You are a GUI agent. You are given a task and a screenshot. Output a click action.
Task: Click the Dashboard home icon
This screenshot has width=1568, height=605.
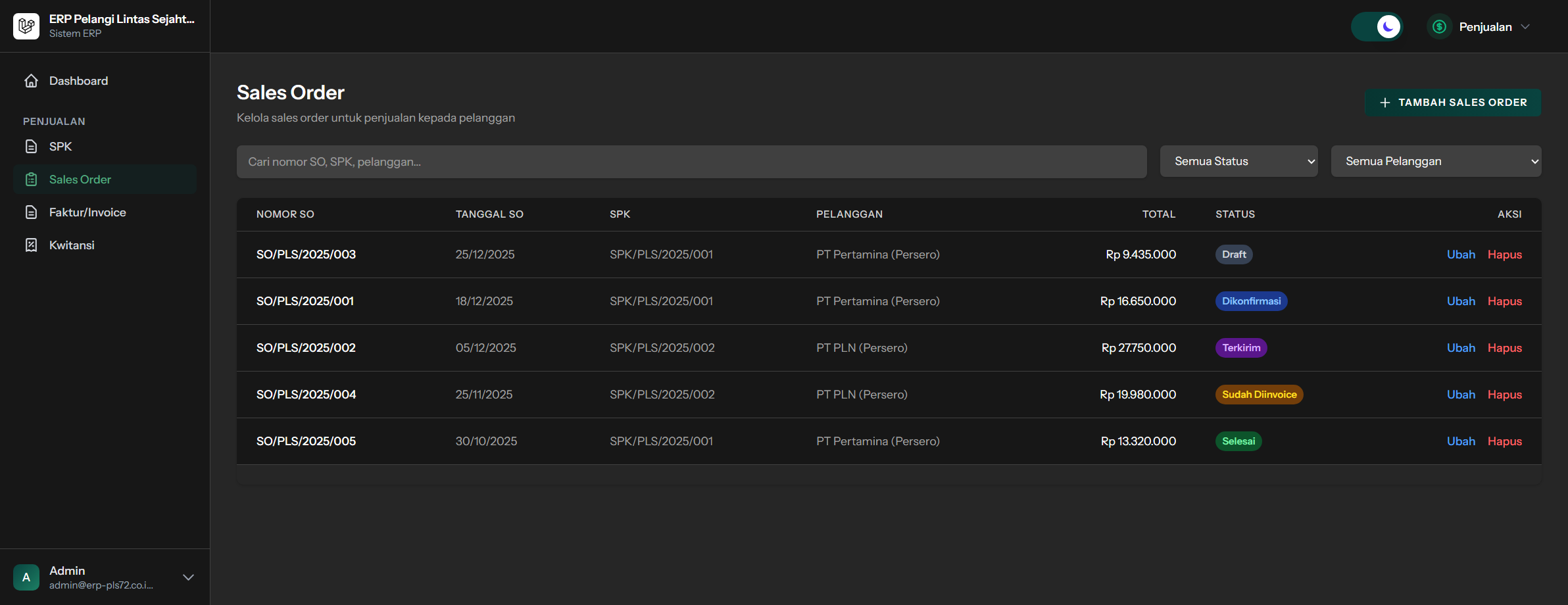[31, 81]
